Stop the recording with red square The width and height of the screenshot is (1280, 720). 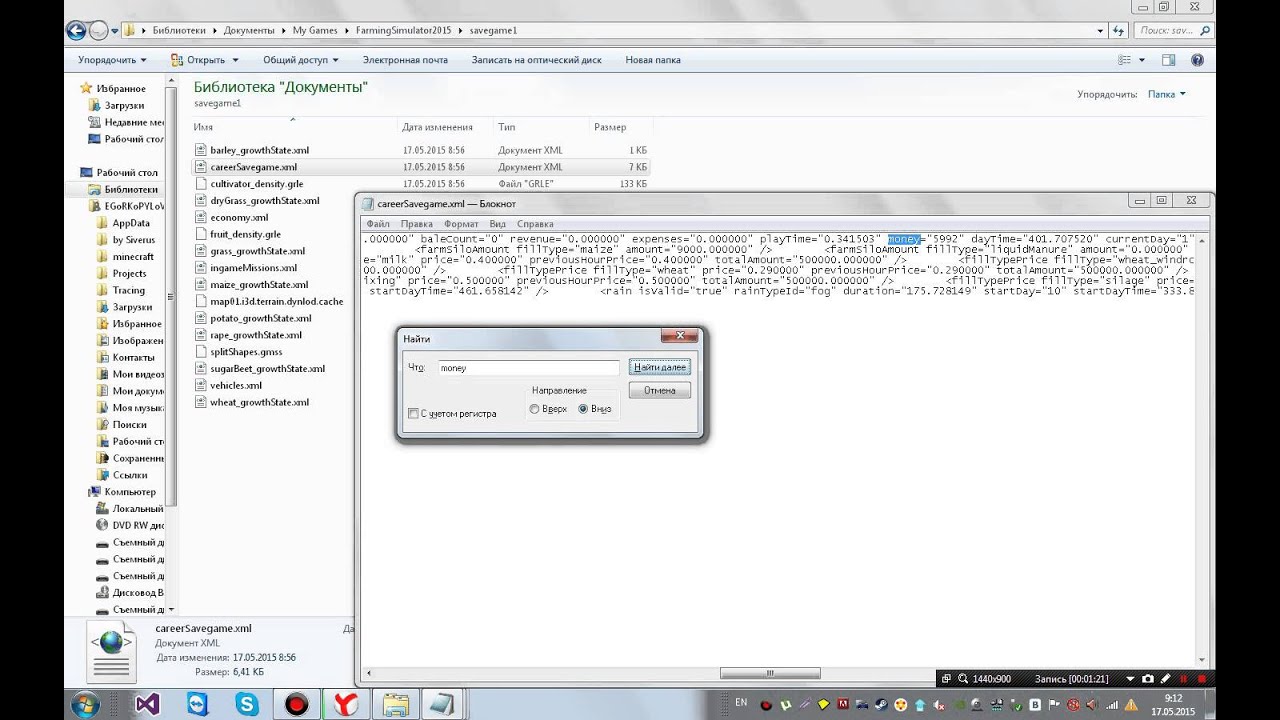pyautogui.click(x=1202, y=679)
